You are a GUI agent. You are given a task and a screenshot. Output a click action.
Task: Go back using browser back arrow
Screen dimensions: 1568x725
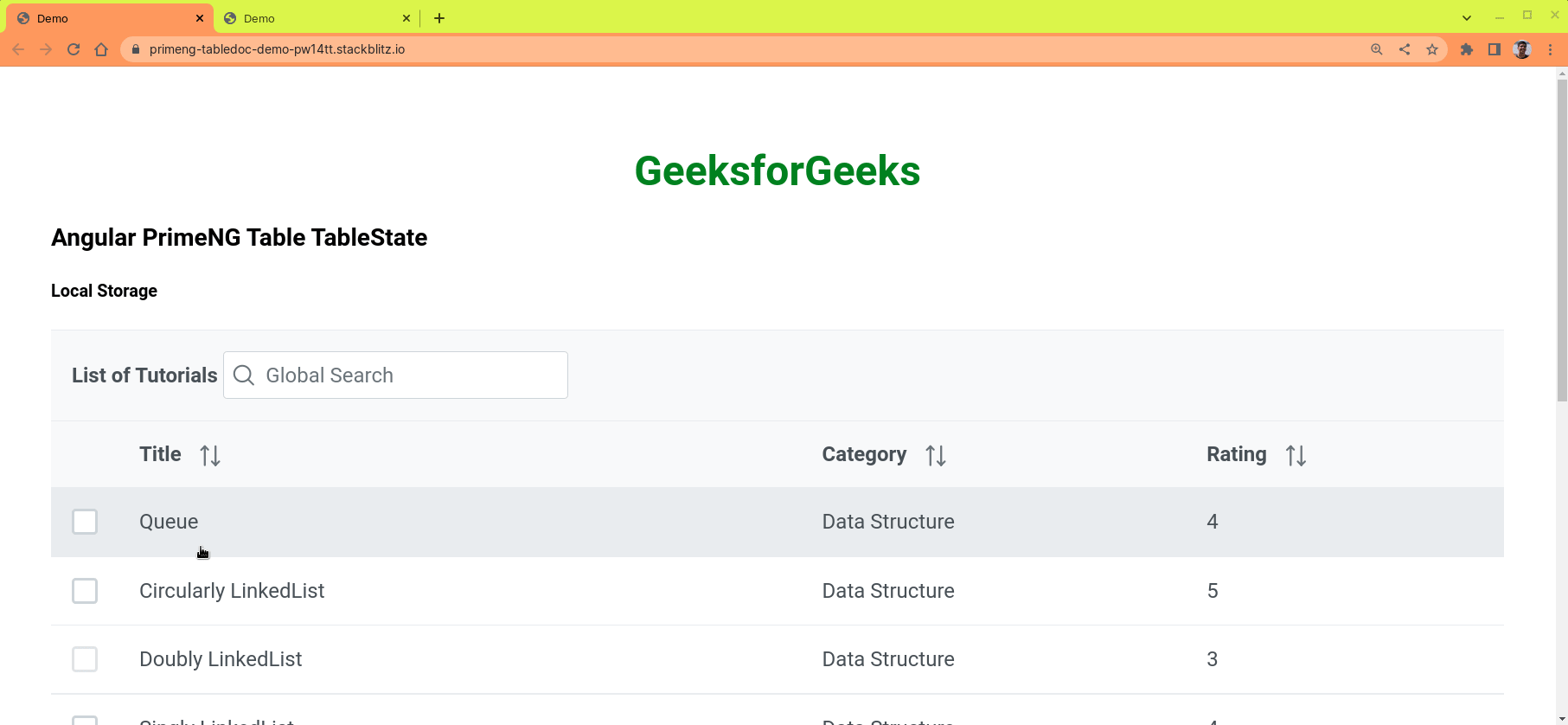[18, 49]
